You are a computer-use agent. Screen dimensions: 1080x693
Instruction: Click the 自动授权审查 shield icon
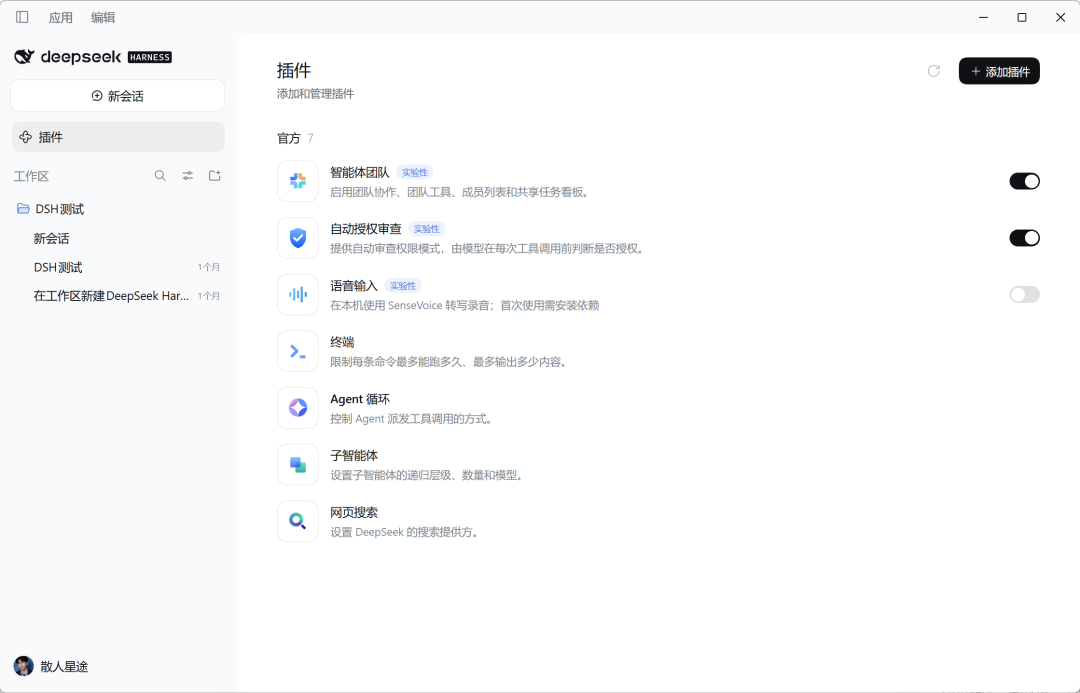coord(298,238)
